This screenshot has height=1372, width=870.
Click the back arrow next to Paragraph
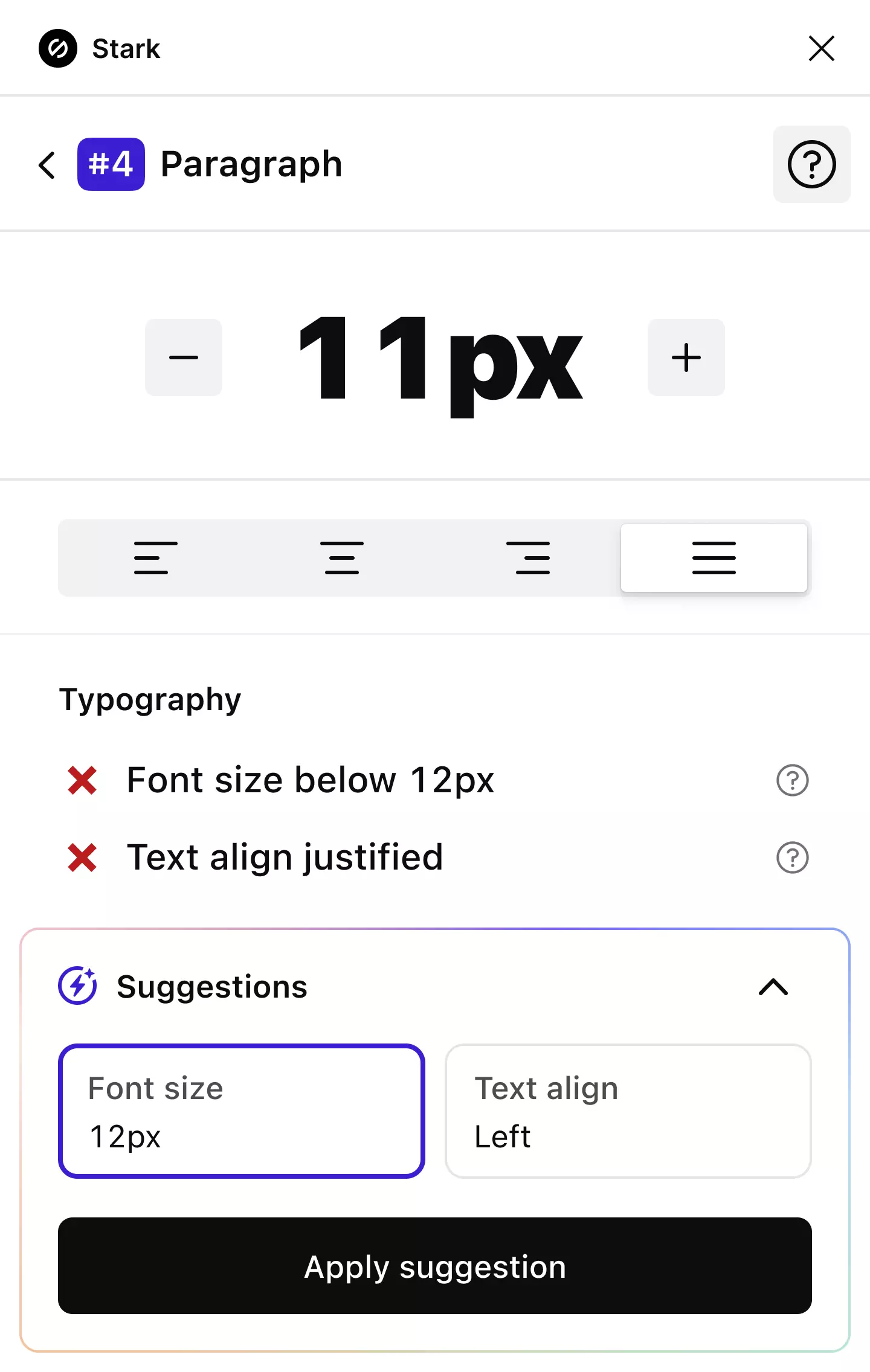[x=47, y=164]
